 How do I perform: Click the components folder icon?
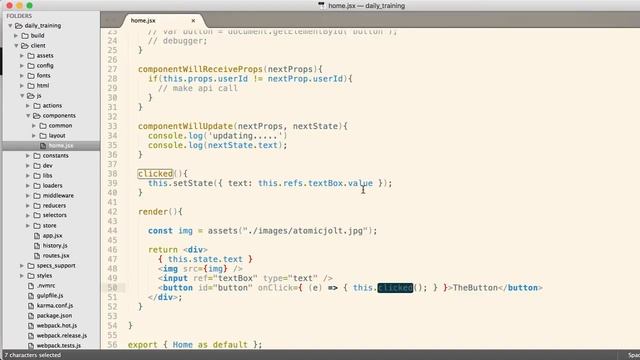tap(37, 116)
